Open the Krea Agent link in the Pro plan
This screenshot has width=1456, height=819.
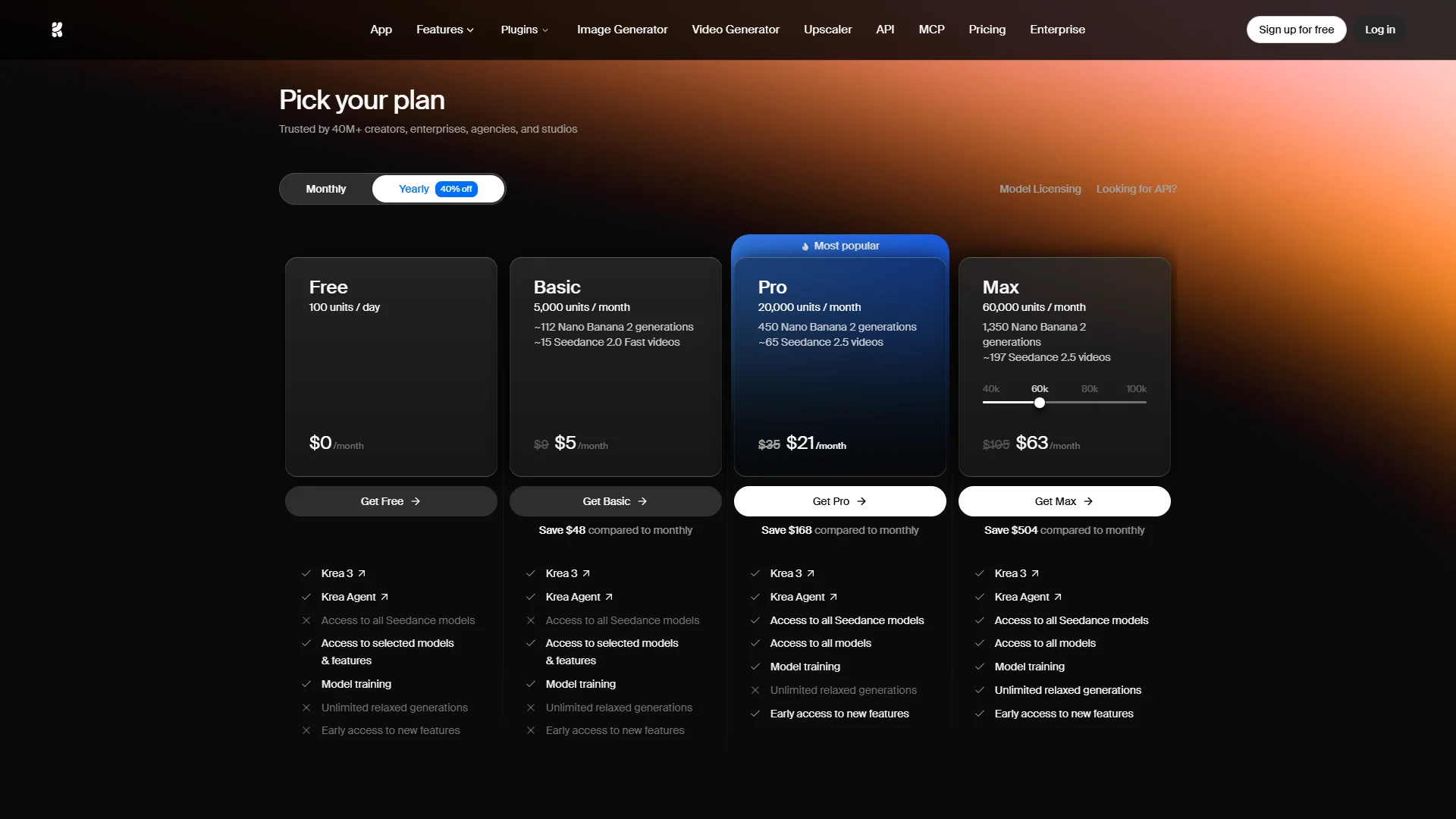804,597
